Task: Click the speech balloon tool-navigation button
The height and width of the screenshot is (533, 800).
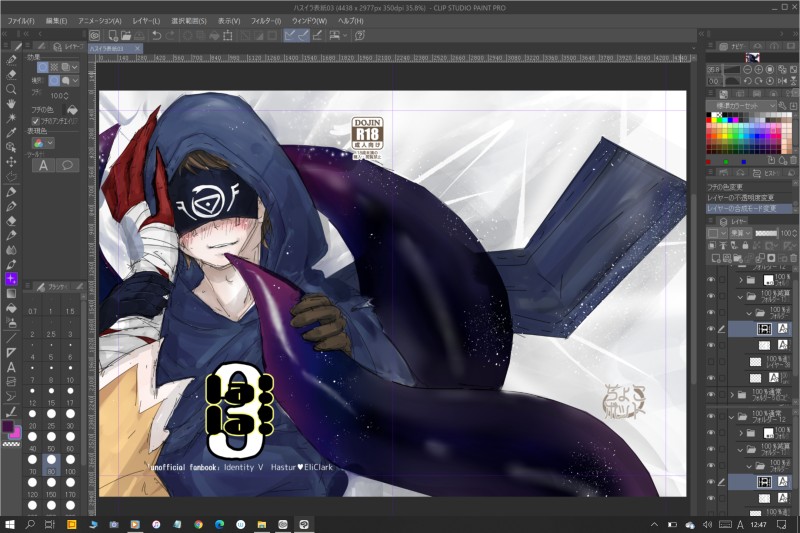Action: click(x=67, y=165)
